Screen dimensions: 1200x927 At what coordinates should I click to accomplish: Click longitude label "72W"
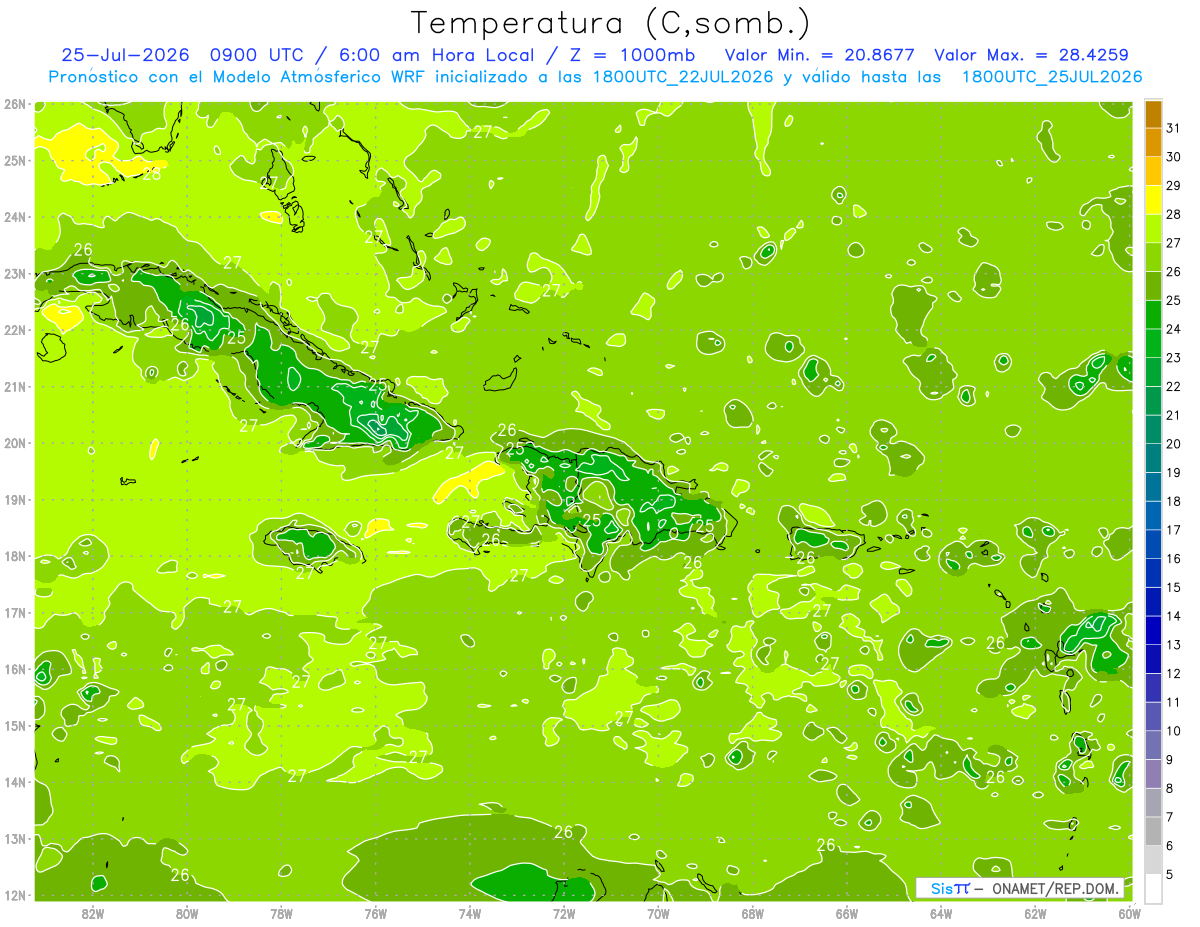(x=564, y=913)
